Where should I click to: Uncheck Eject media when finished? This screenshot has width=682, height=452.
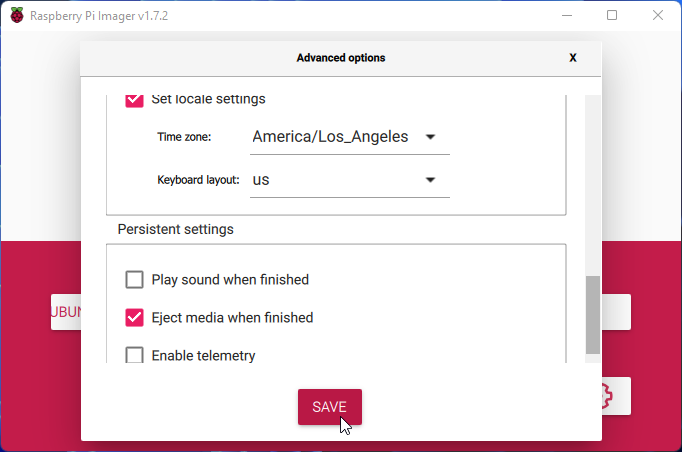134,318
